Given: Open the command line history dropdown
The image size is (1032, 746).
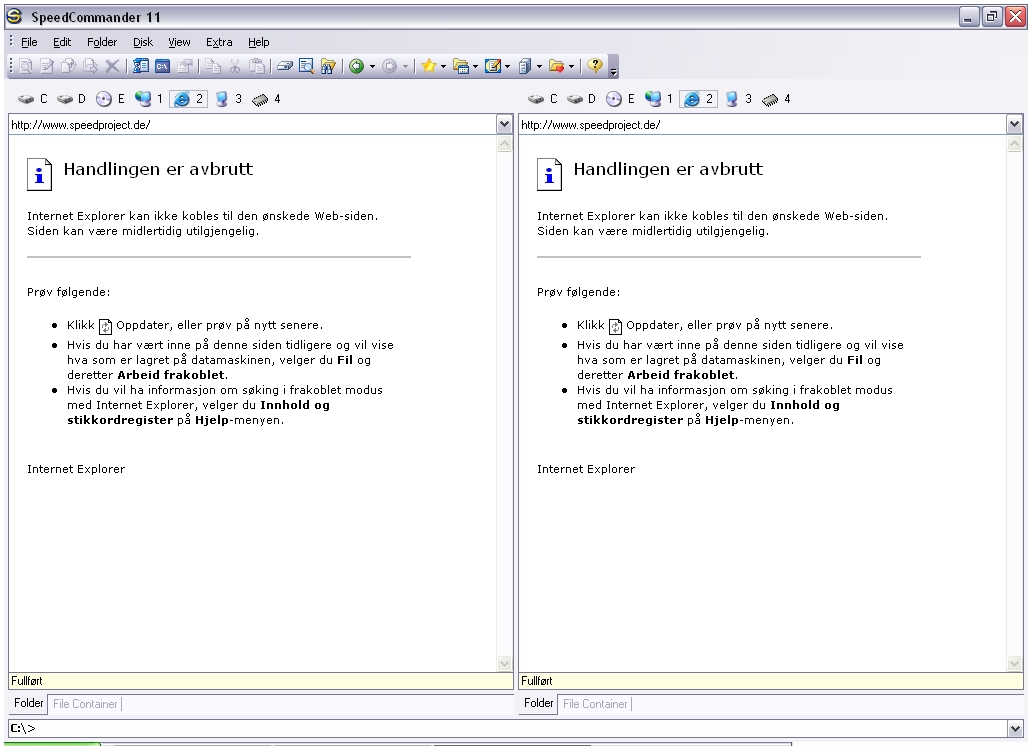Looking at the screenshot, I should click(1014, 728).
